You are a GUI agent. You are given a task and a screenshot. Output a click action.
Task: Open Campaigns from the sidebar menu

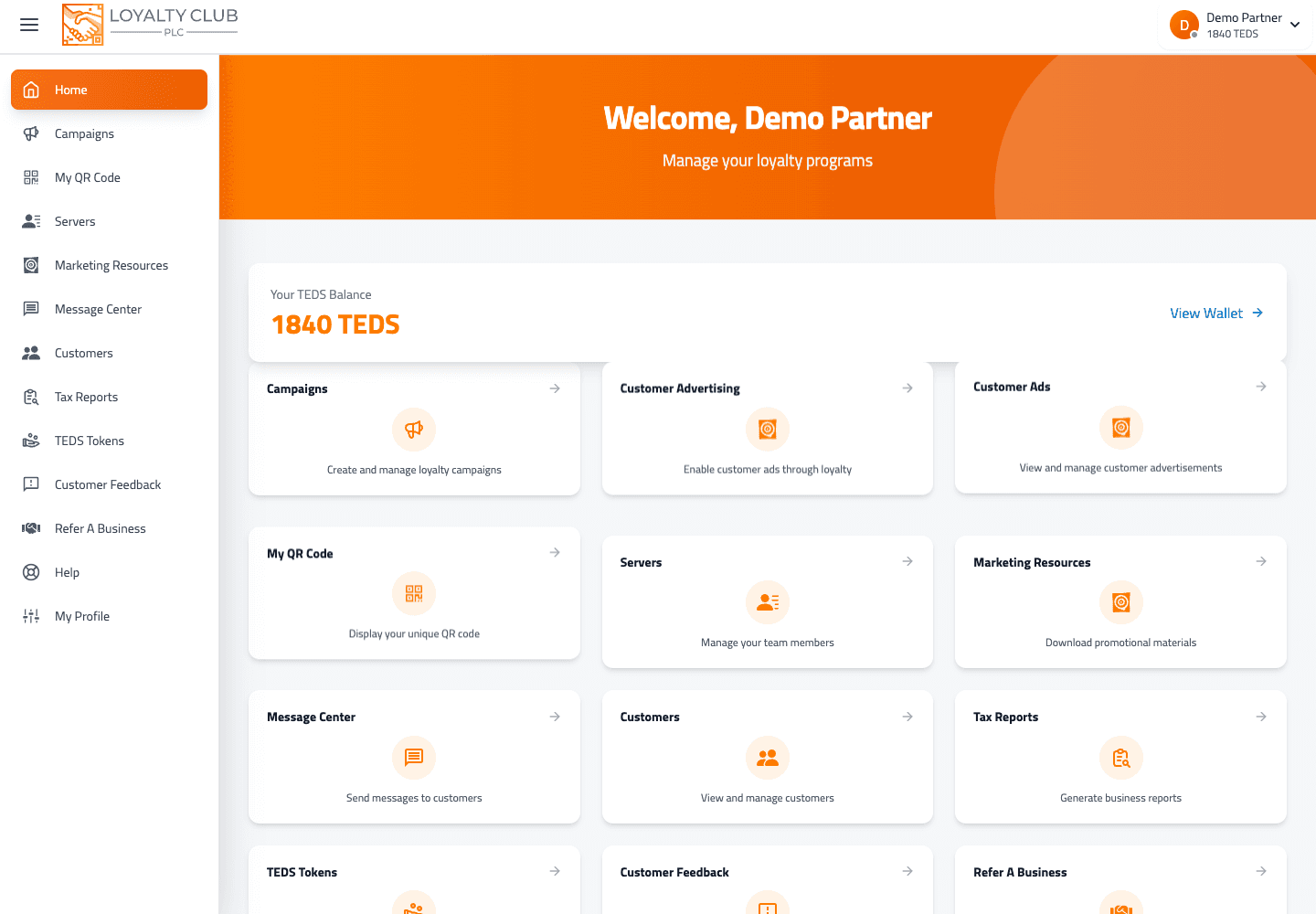[x=109, y=133]
